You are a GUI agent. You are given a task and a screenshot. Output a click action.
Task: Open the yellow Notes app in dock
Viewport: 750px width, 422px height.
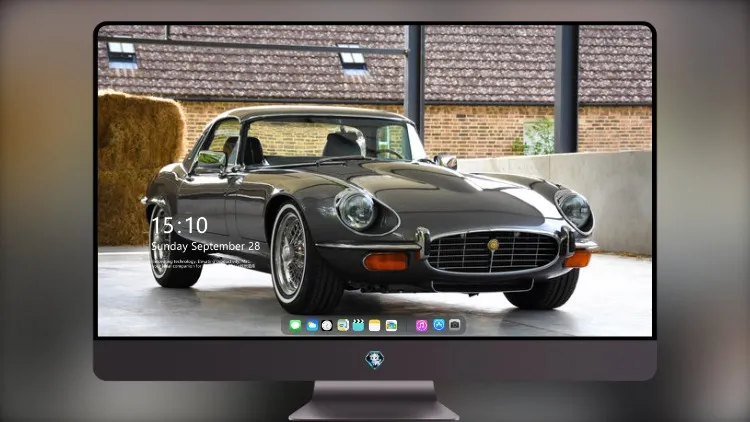(375, 325)
